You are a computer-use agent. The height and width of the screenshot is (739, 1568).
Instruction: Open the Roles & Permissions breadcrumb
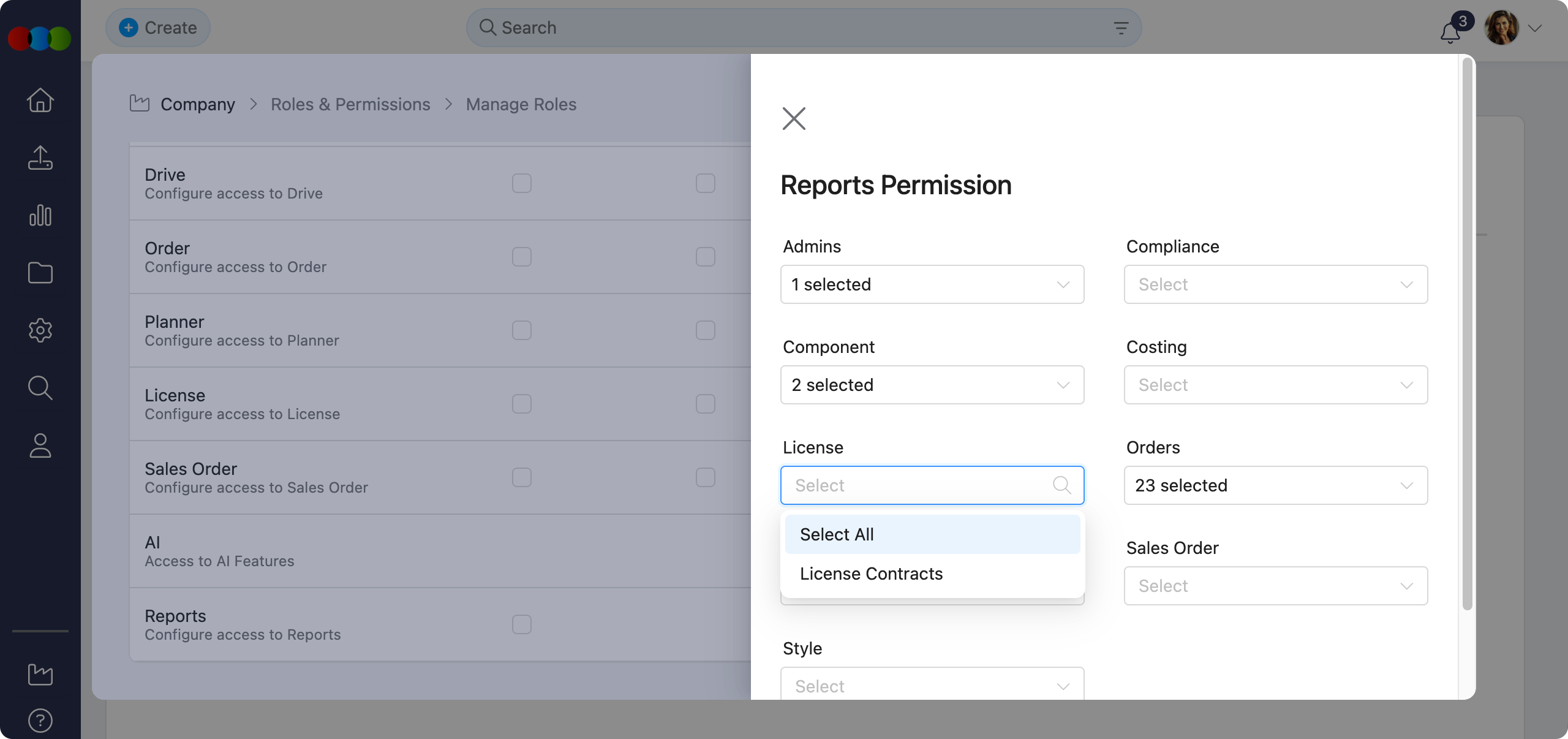[x=350, y=104]
